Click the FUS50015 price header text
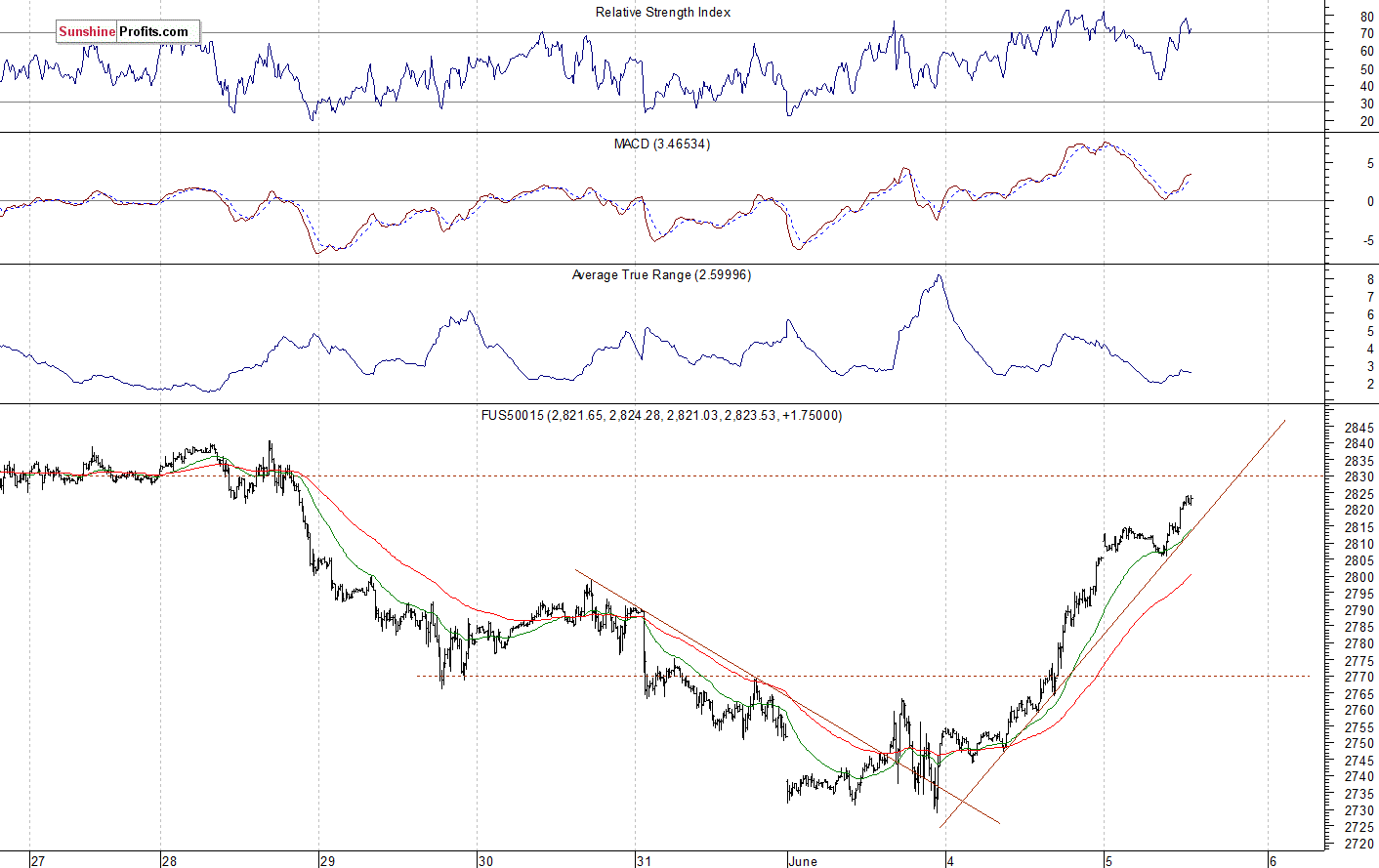This screenshot has height=868, width=1379. (x=661, y=415)
